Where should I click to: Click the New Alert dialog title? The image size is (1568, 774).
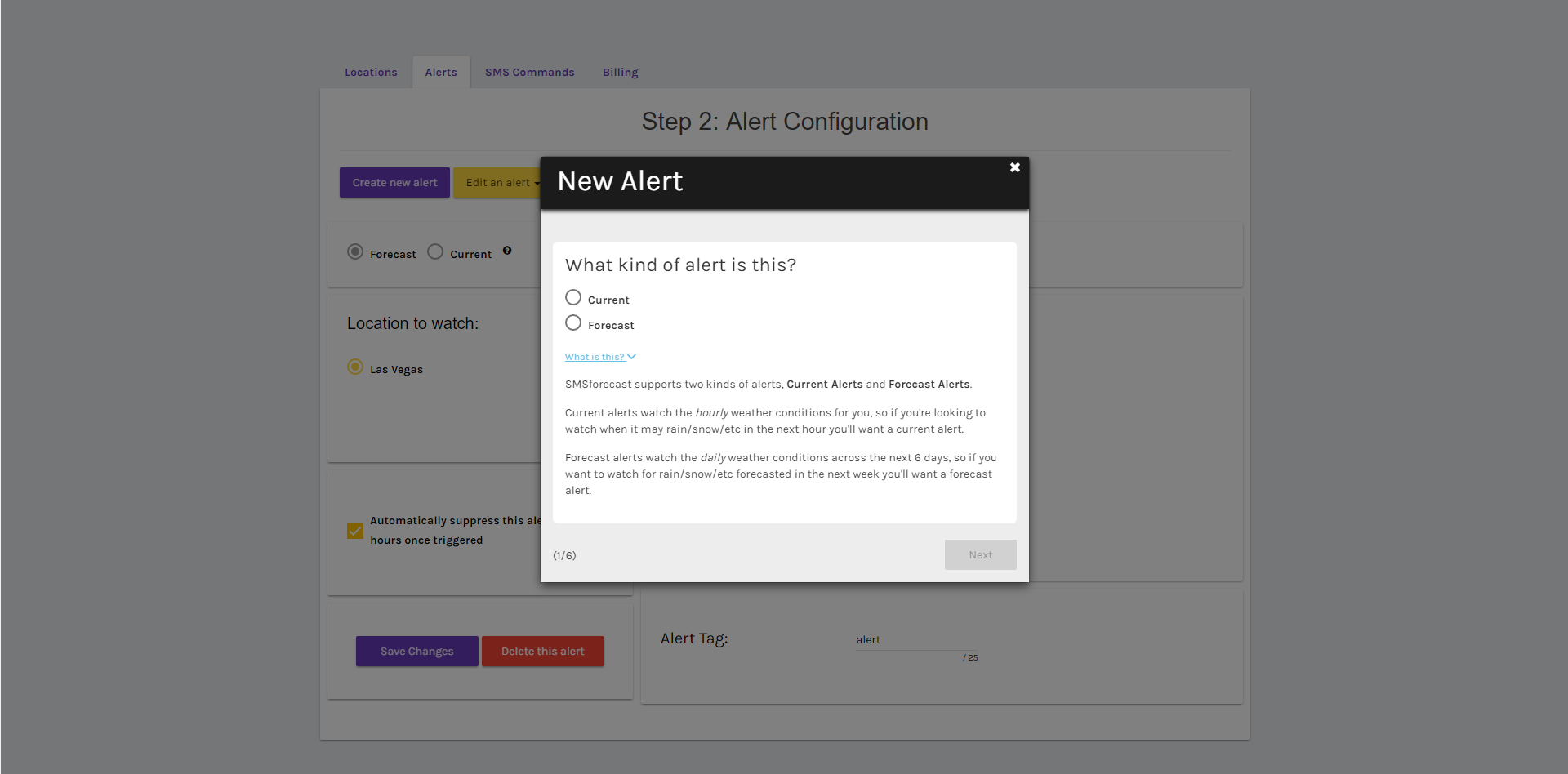(x=620, y=181)
